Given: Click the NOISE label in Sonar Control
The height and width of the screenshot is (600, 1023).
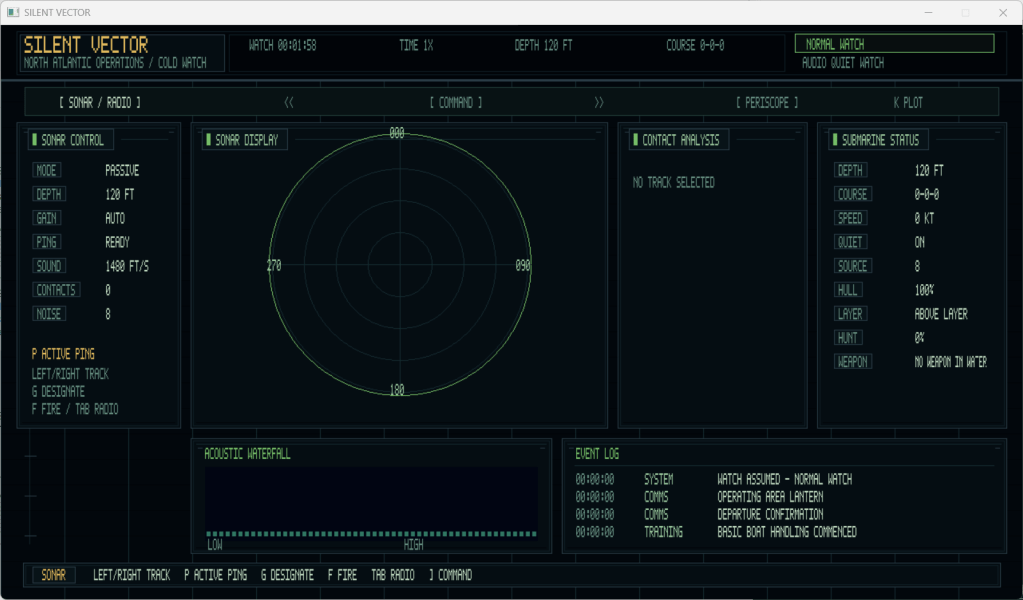Looking at the screenshot, I should [49, 314].
